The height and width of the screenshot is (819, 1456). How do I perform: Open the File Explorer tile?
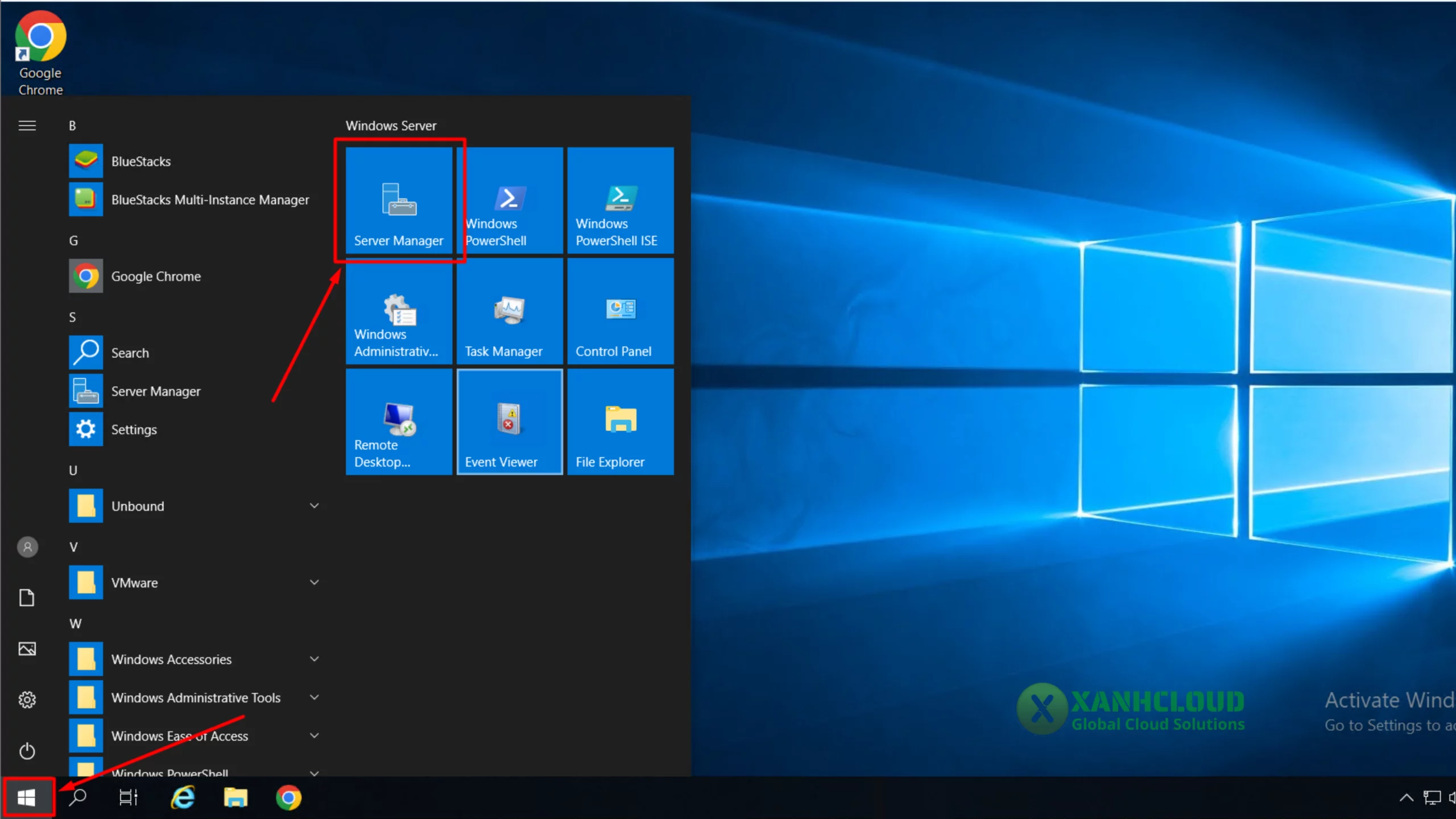click(620, 422)
